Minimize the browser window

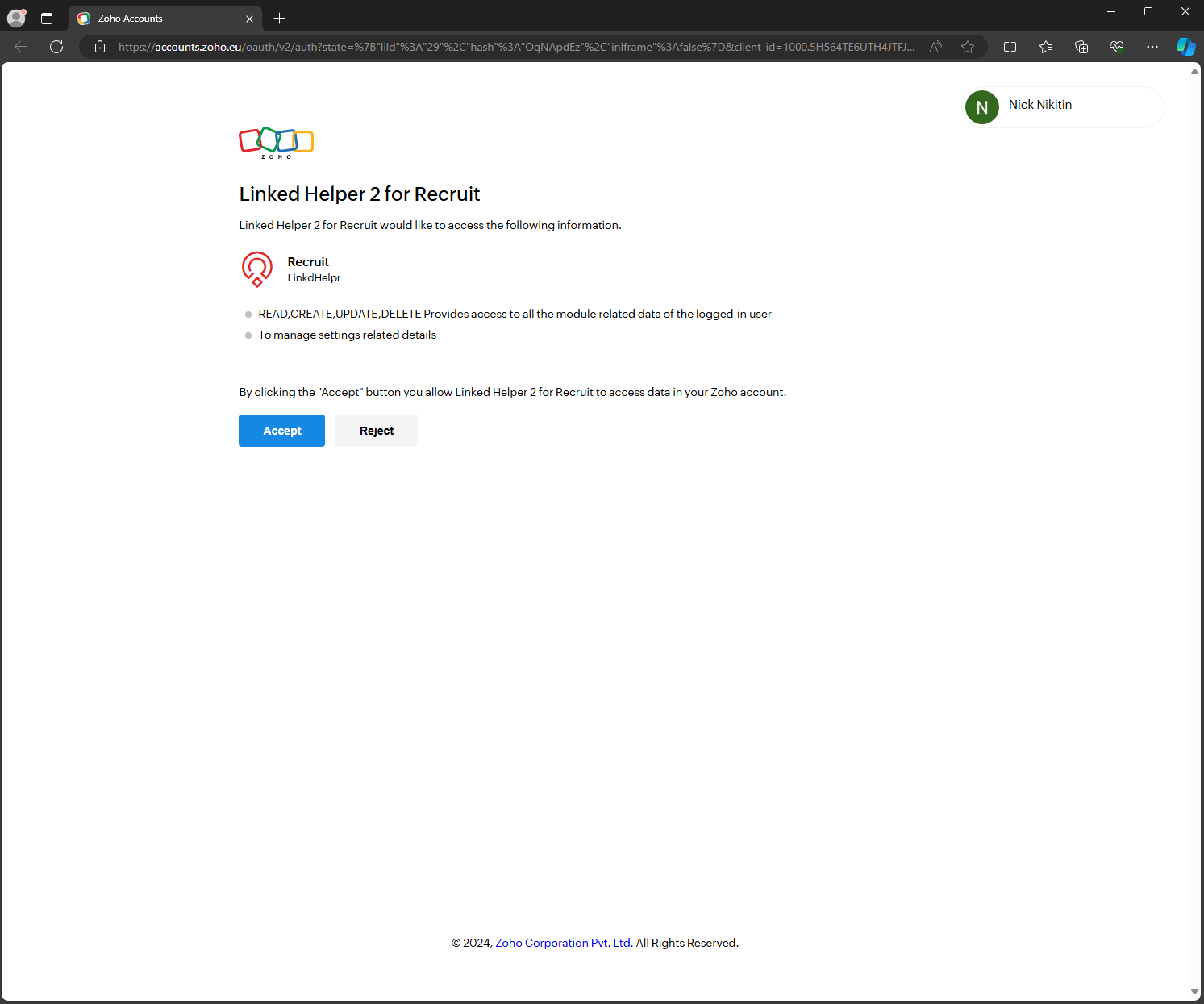tap(1111, 11)
